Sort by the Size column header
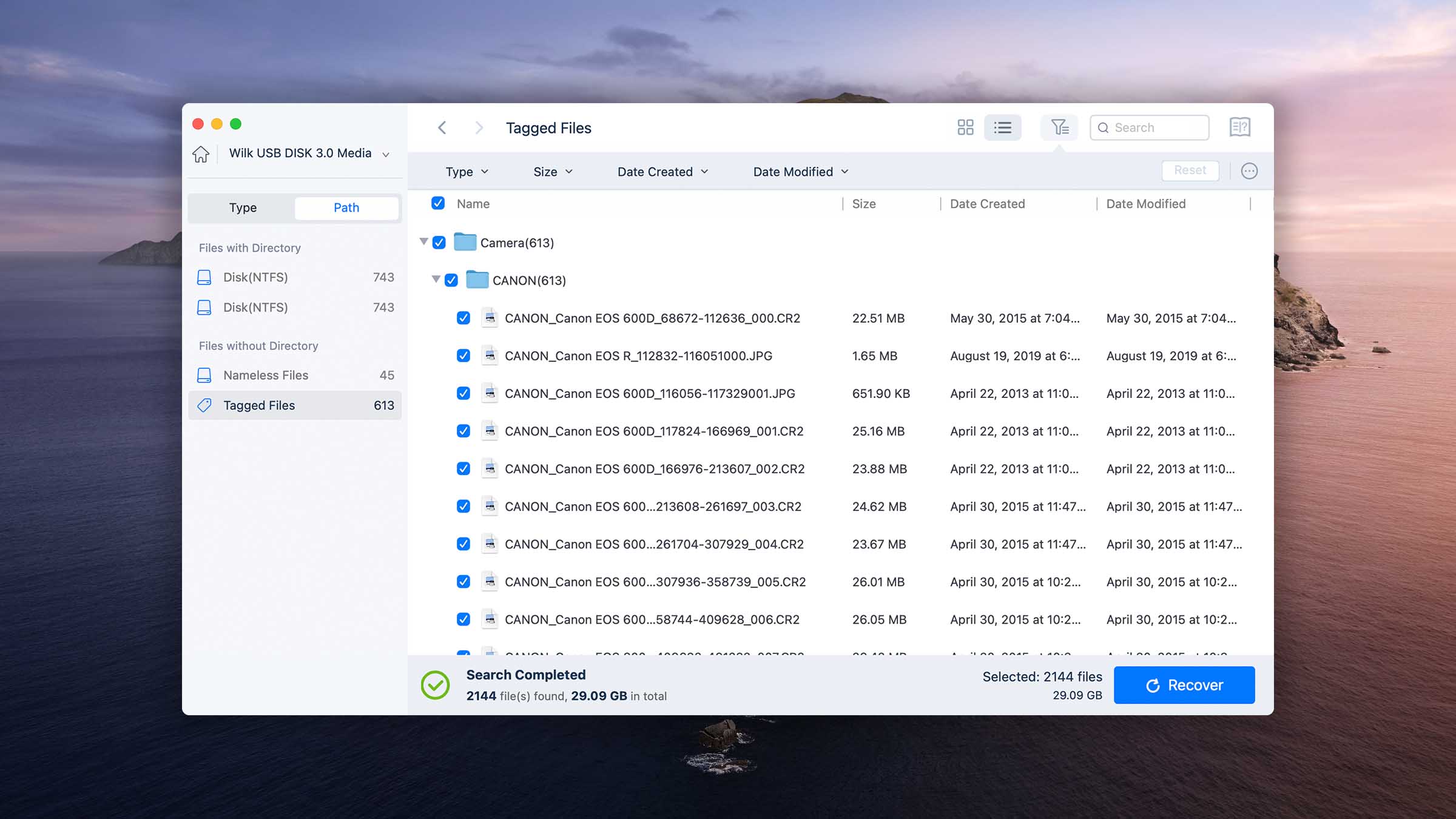This screenshot has height=819, width=1456. click(864, 204)
